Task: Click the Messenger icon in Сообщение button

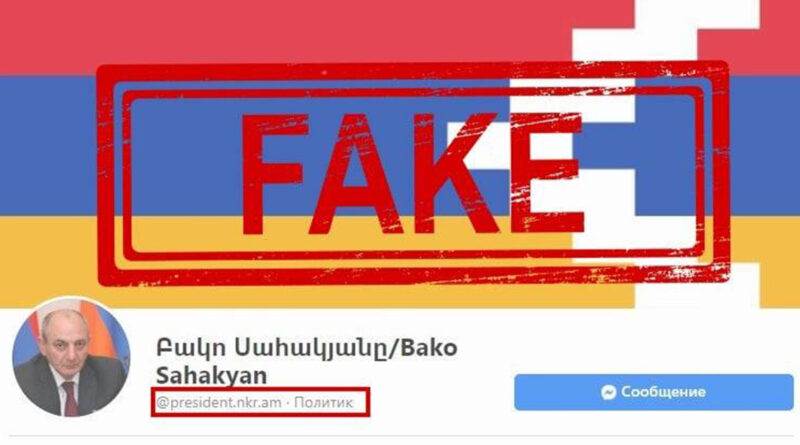Action: pos(608,392)
